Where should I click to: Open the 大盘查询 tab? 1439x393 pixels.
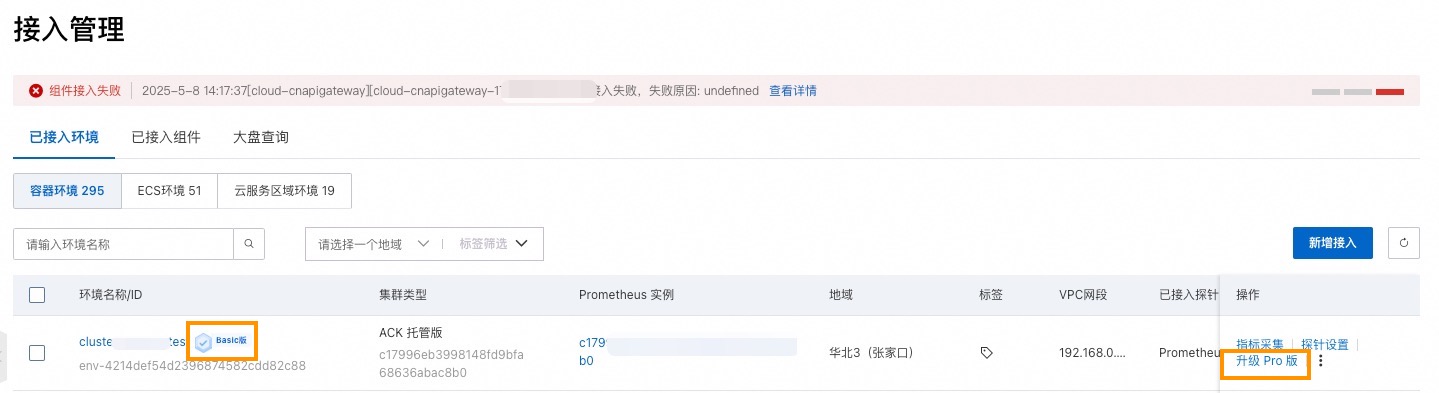click(x=260, y=137)
